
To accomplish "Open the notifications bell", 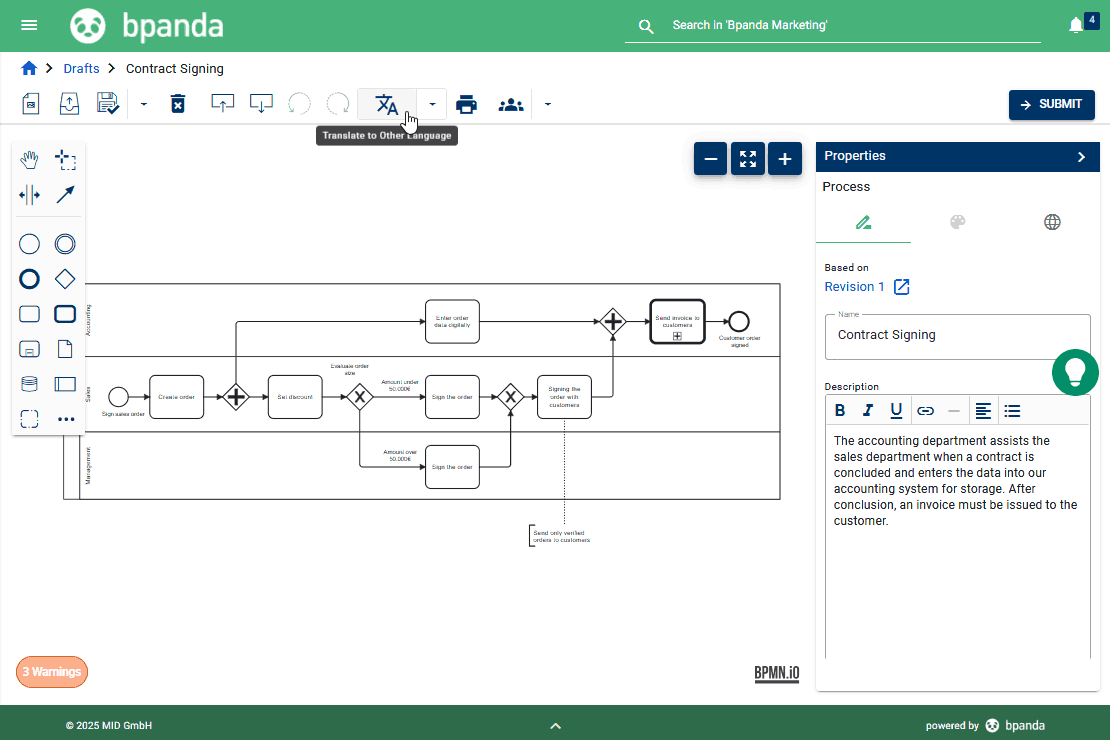I will [1076, 25].
